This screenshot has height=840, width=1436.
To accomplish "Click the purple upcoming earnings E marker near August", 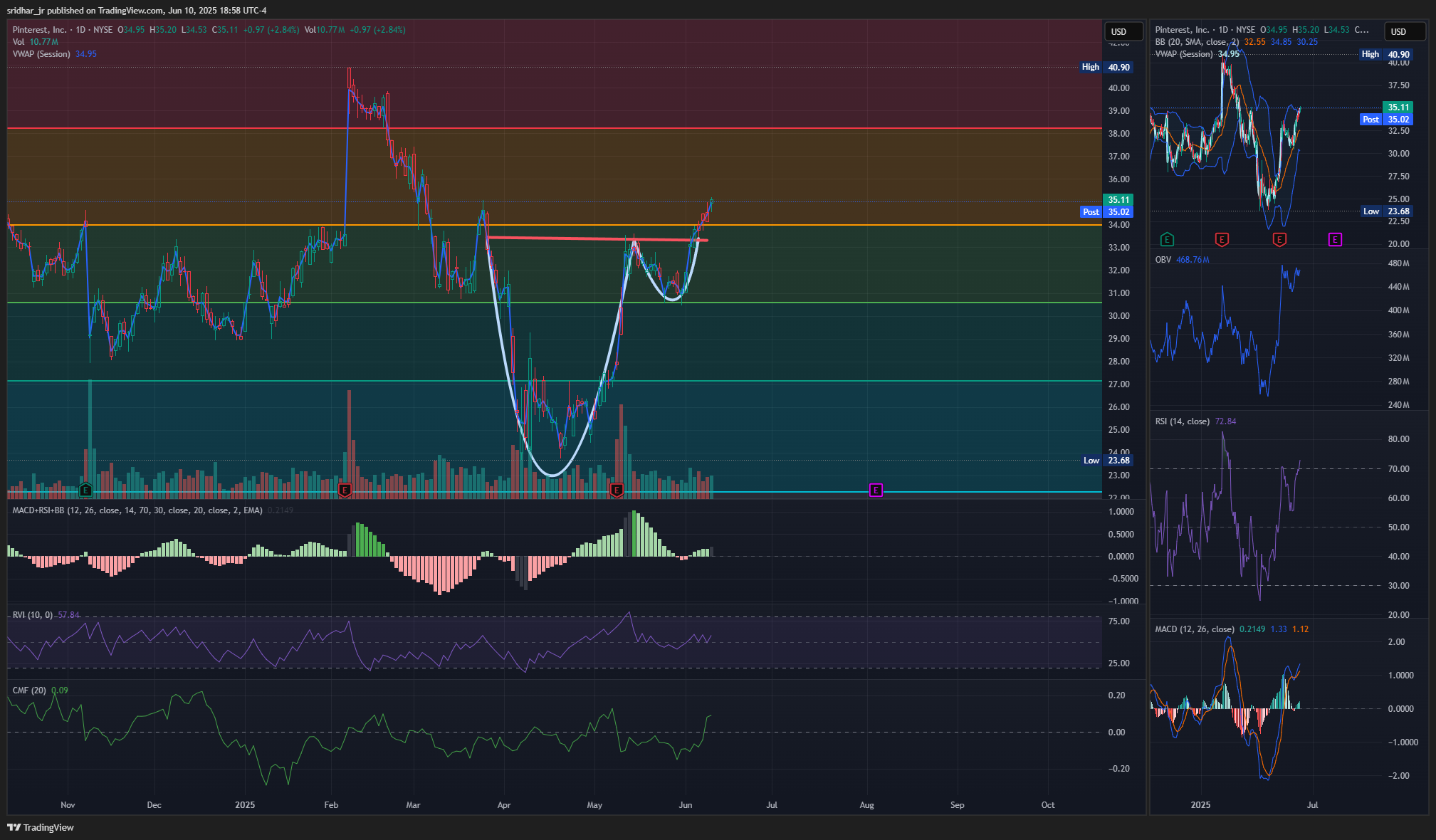I will (876, 490).
